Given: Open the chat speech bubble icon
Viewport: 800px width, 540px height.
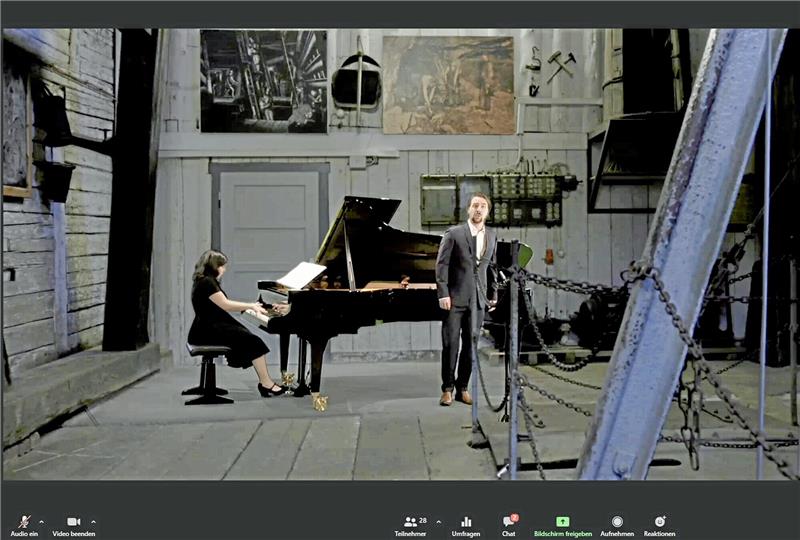Looking at the screenshot, I should [x=508, y=522].
